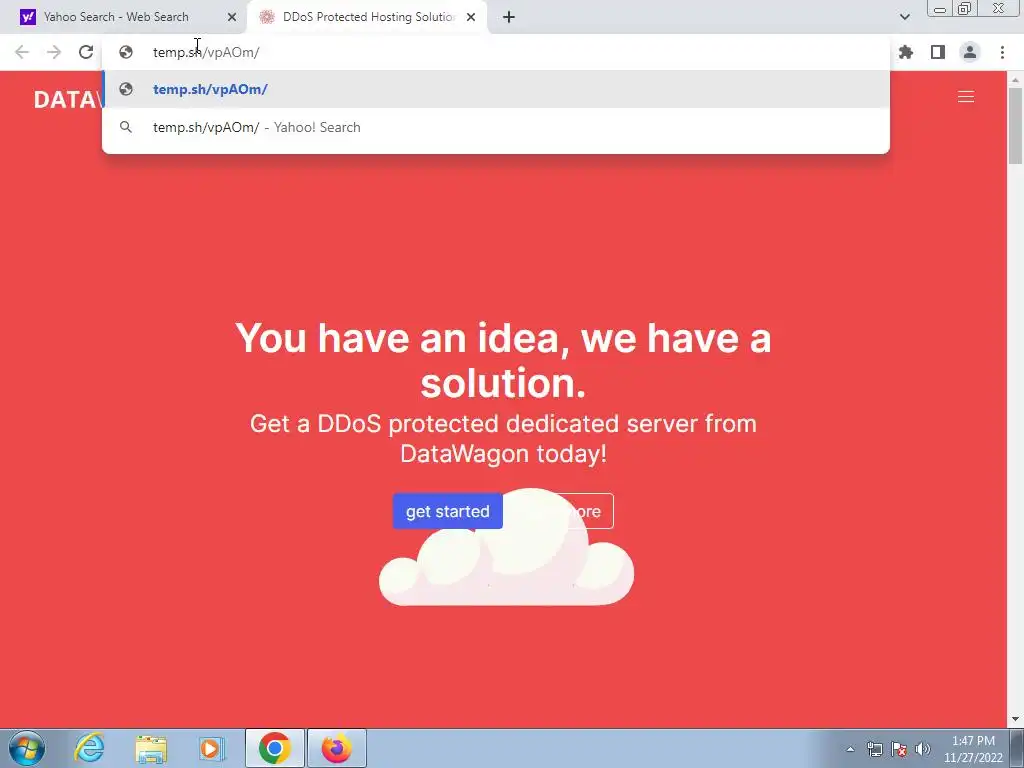Screen dimensions: 1024x768
Task: Click the "DataWagon today!" subtitle text
Action: tap(504, 453)
